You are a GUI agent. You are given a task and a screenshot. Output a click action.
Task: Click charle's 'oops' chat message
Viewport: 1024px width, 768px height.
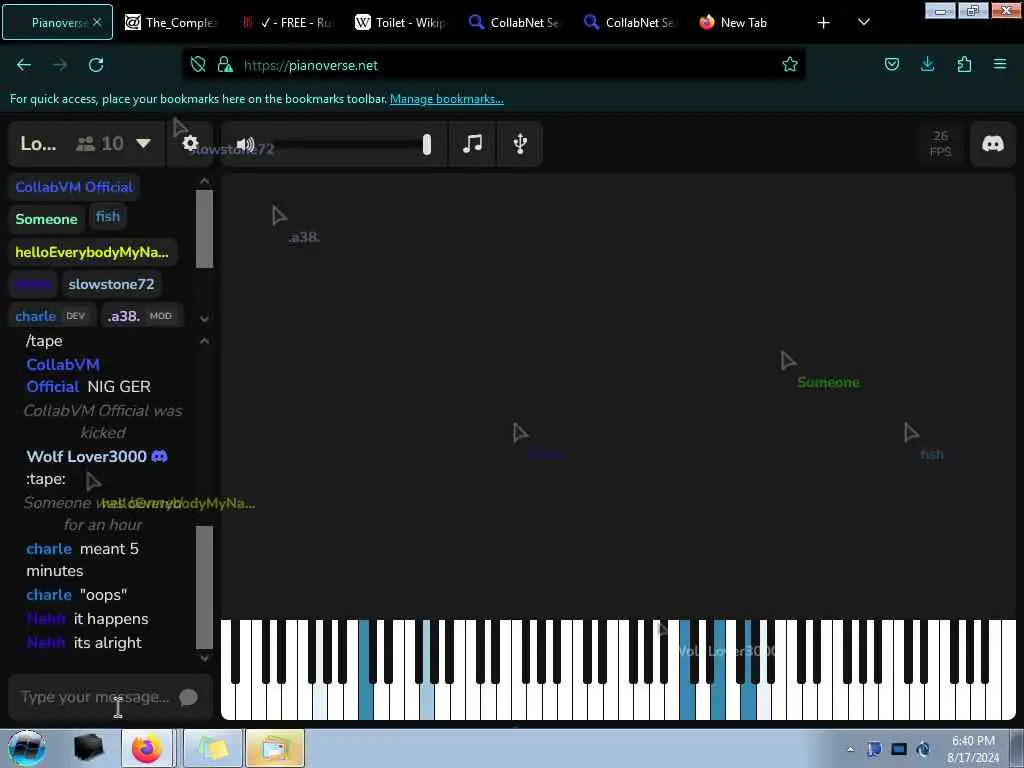103,595
